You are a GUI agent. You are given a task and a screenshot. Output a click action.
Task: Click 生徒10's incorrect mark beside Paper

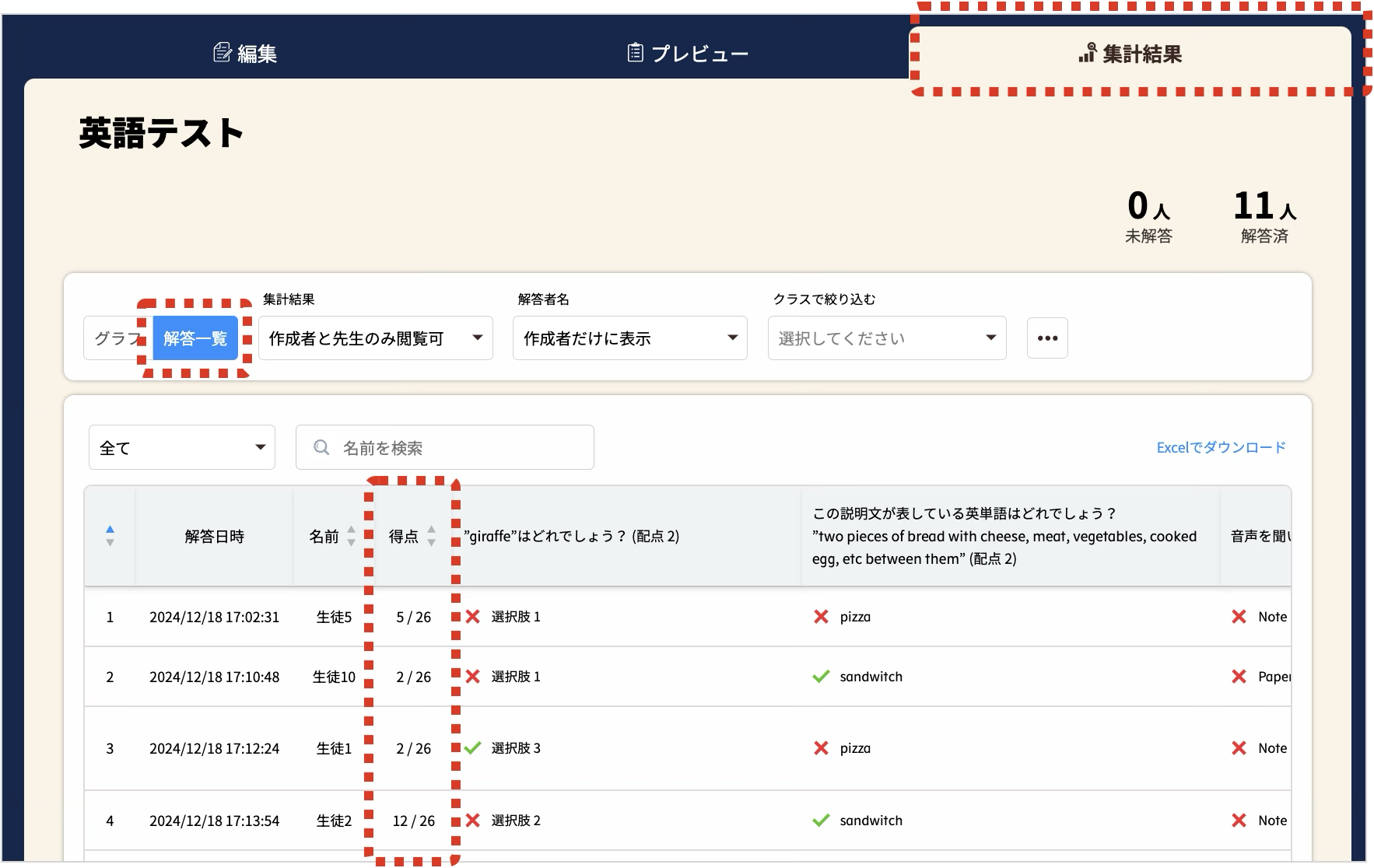click(1239, 677)
